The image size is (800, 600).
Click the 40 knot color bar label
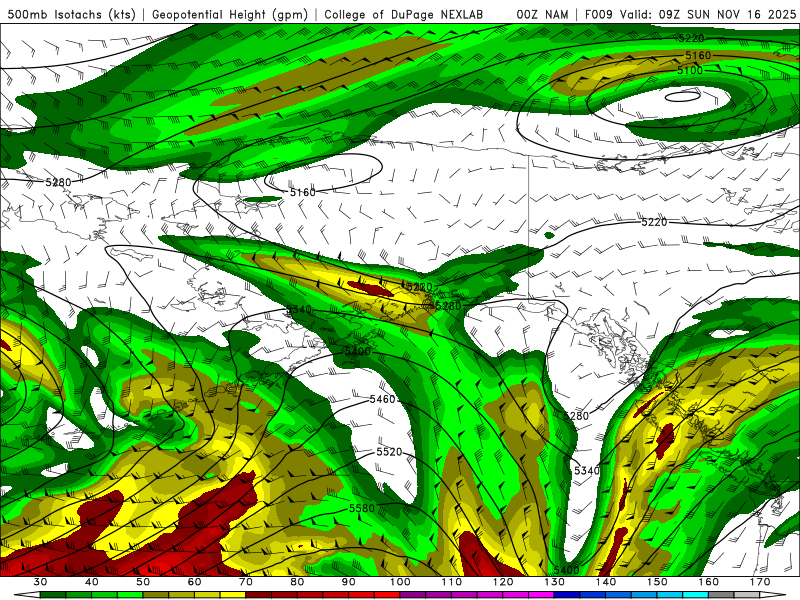(x=92, y=582)
